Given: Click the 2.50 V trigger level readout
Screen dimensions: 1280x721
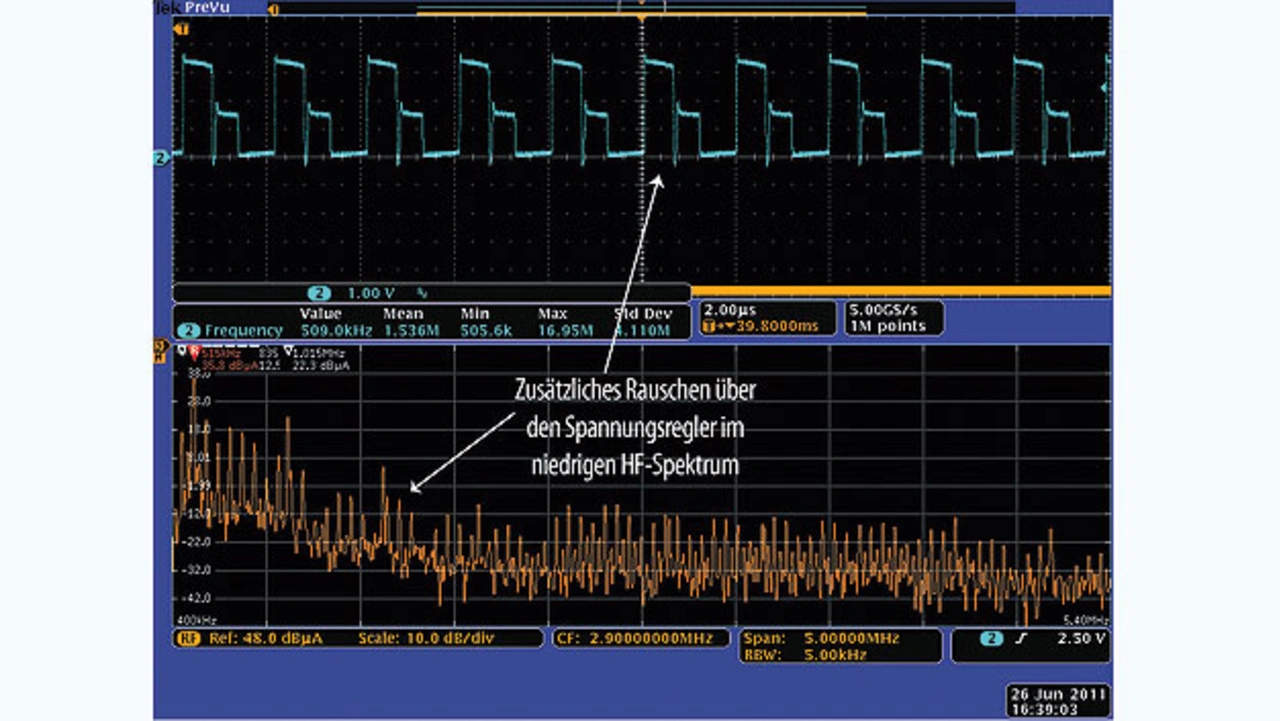Looking at the screenshot, I should [1081, 638].
